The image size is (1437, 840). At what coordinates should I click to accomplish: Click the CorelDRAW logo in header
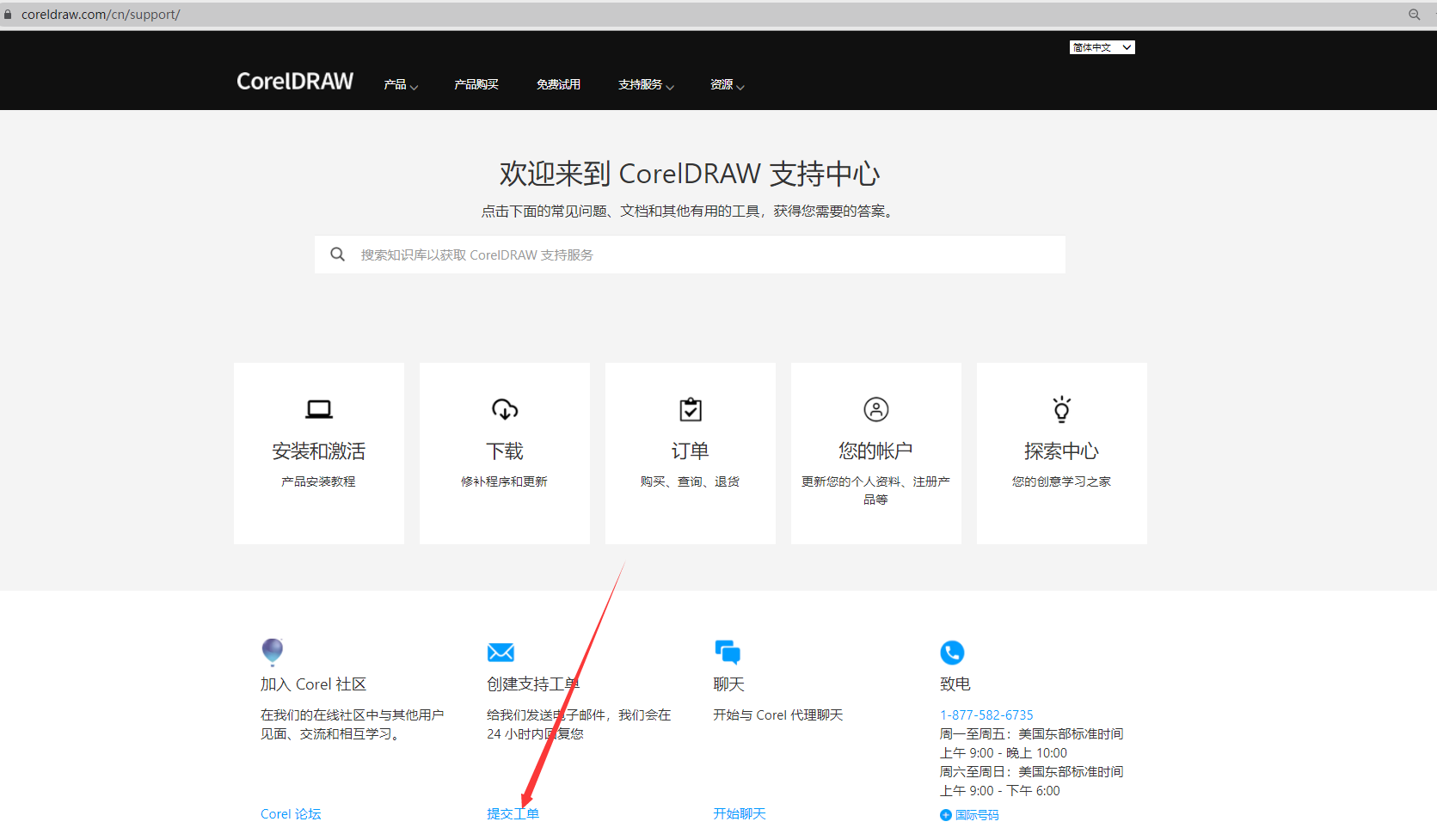[x=295, y=82]
